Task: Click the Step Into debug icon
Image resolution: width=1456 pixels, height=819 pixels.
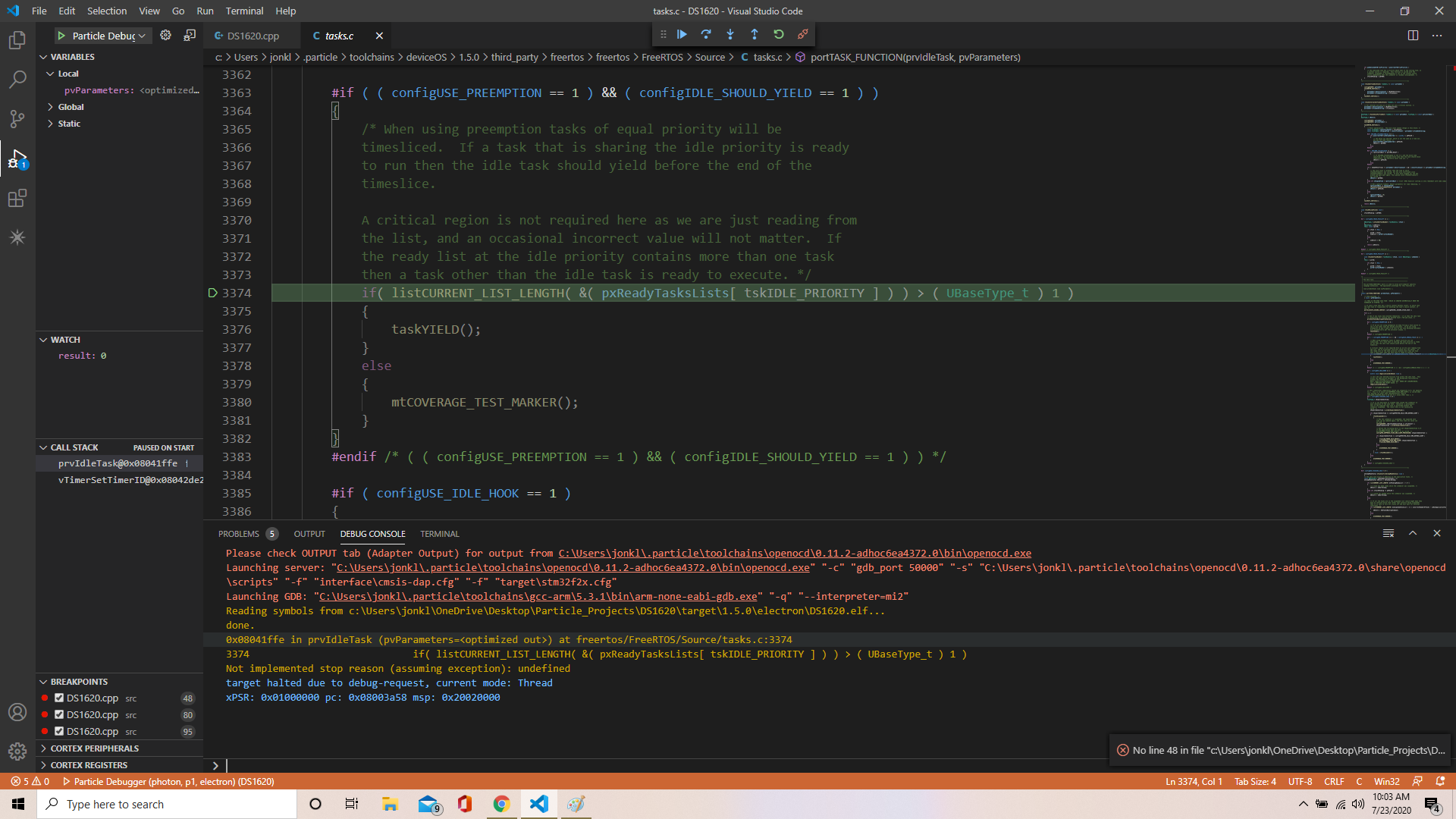Action: [x=730, y=34]
